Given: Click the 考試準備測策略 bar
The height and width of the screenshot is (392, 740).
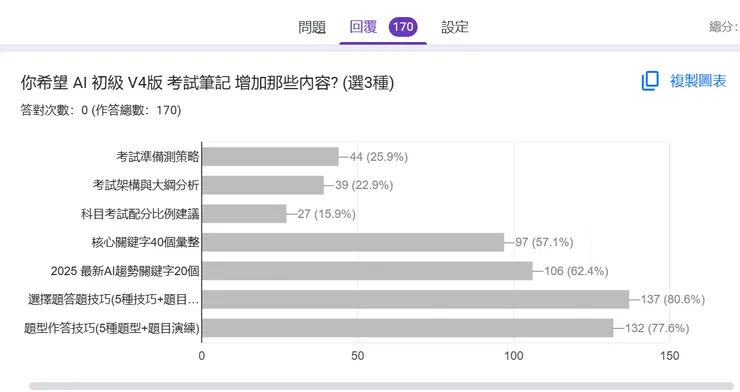Looking at the screenshot, I should 270,157.
